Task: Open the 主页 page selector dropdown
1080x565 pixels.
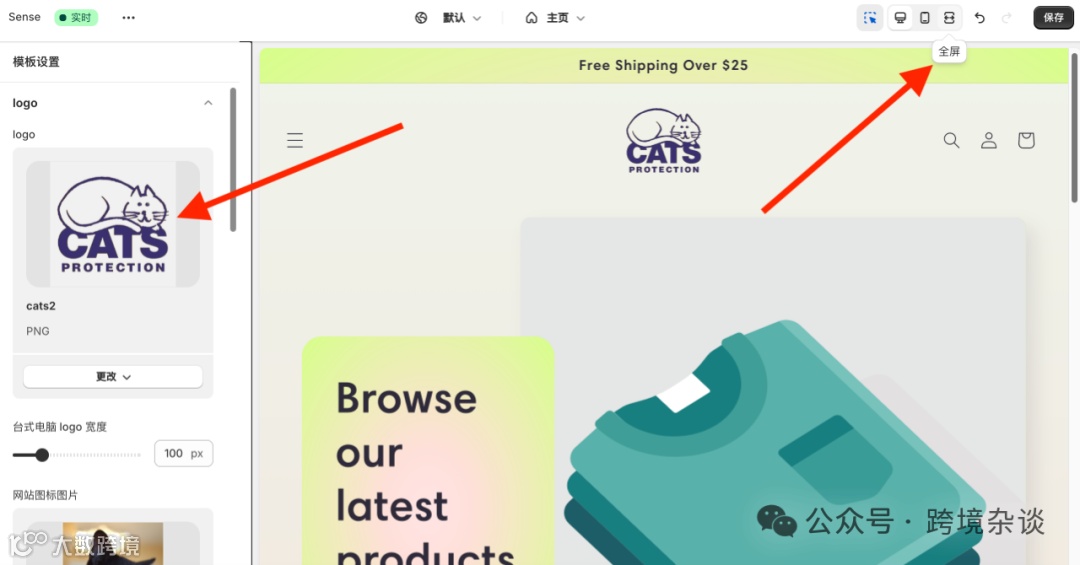Action: [x=555, y=18]
